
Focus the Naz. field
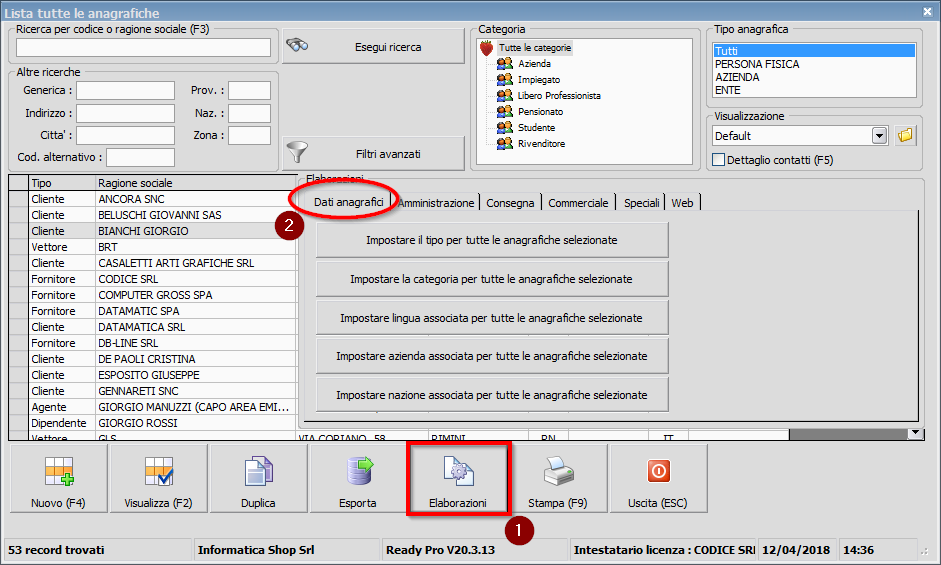(x=249, y=113)
